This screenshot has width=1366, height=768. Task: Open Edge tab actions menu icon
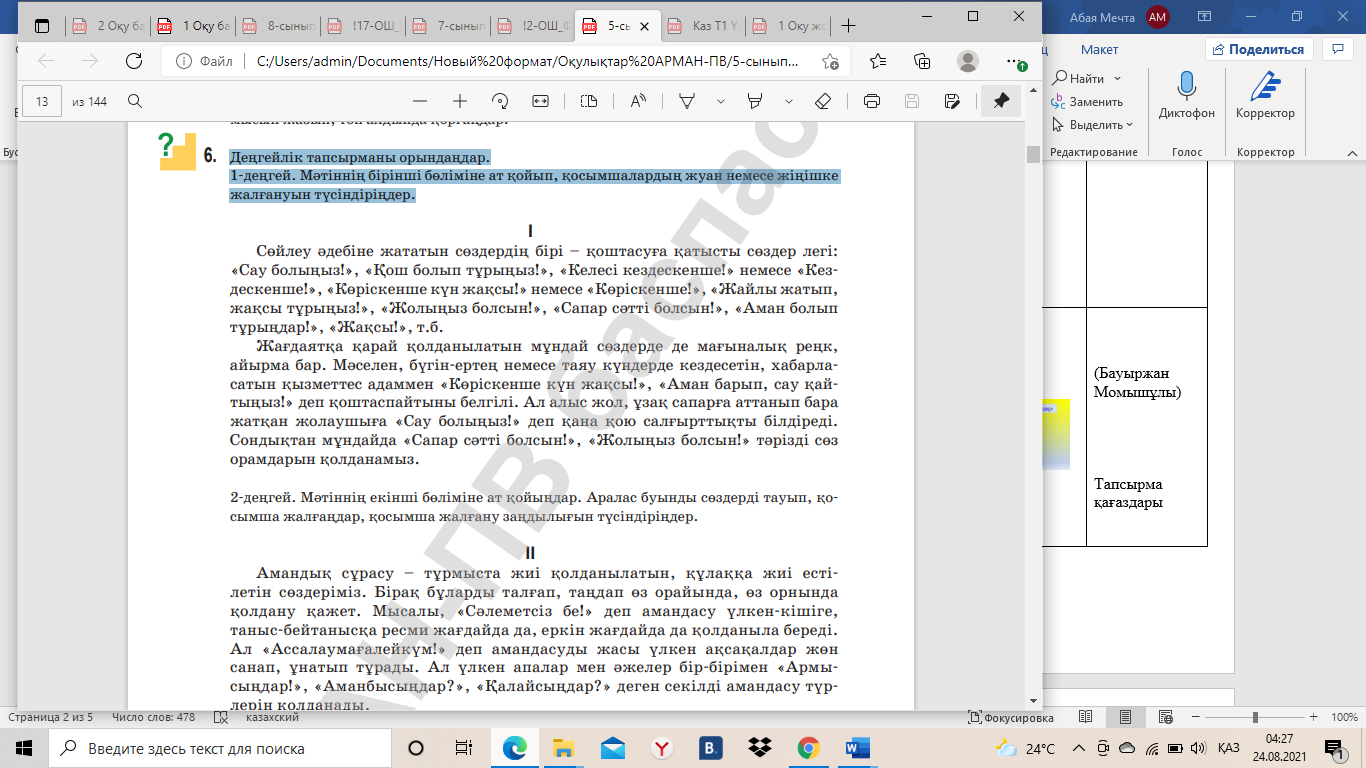[x=43, y=26]
